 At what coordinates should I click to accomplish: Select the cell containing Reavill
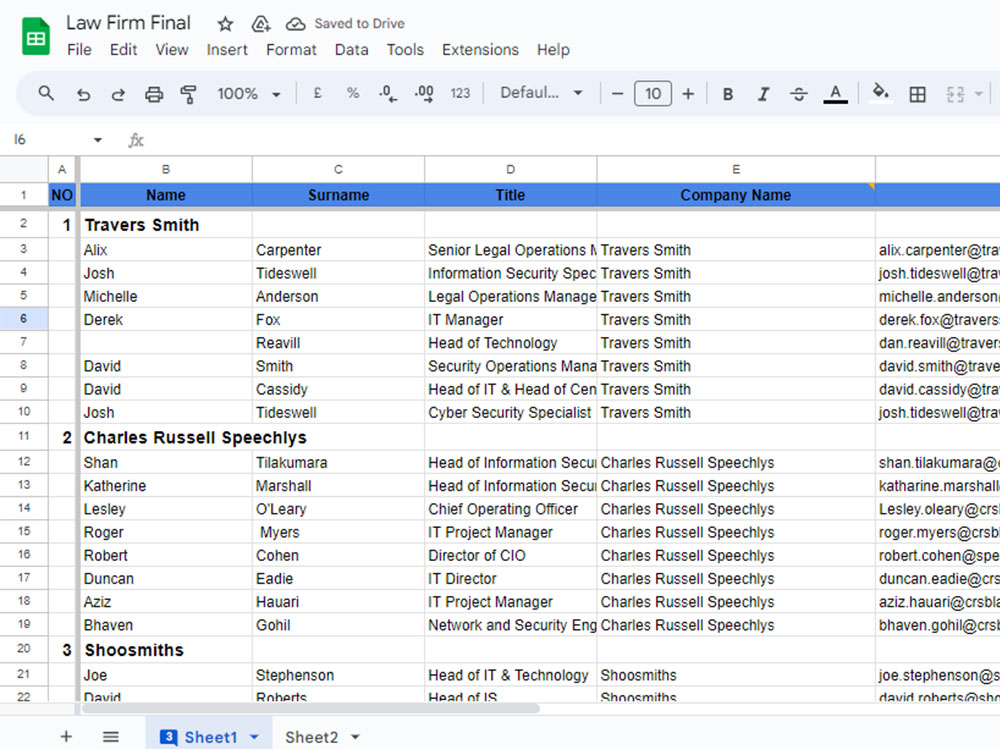[x=338, y=342]
